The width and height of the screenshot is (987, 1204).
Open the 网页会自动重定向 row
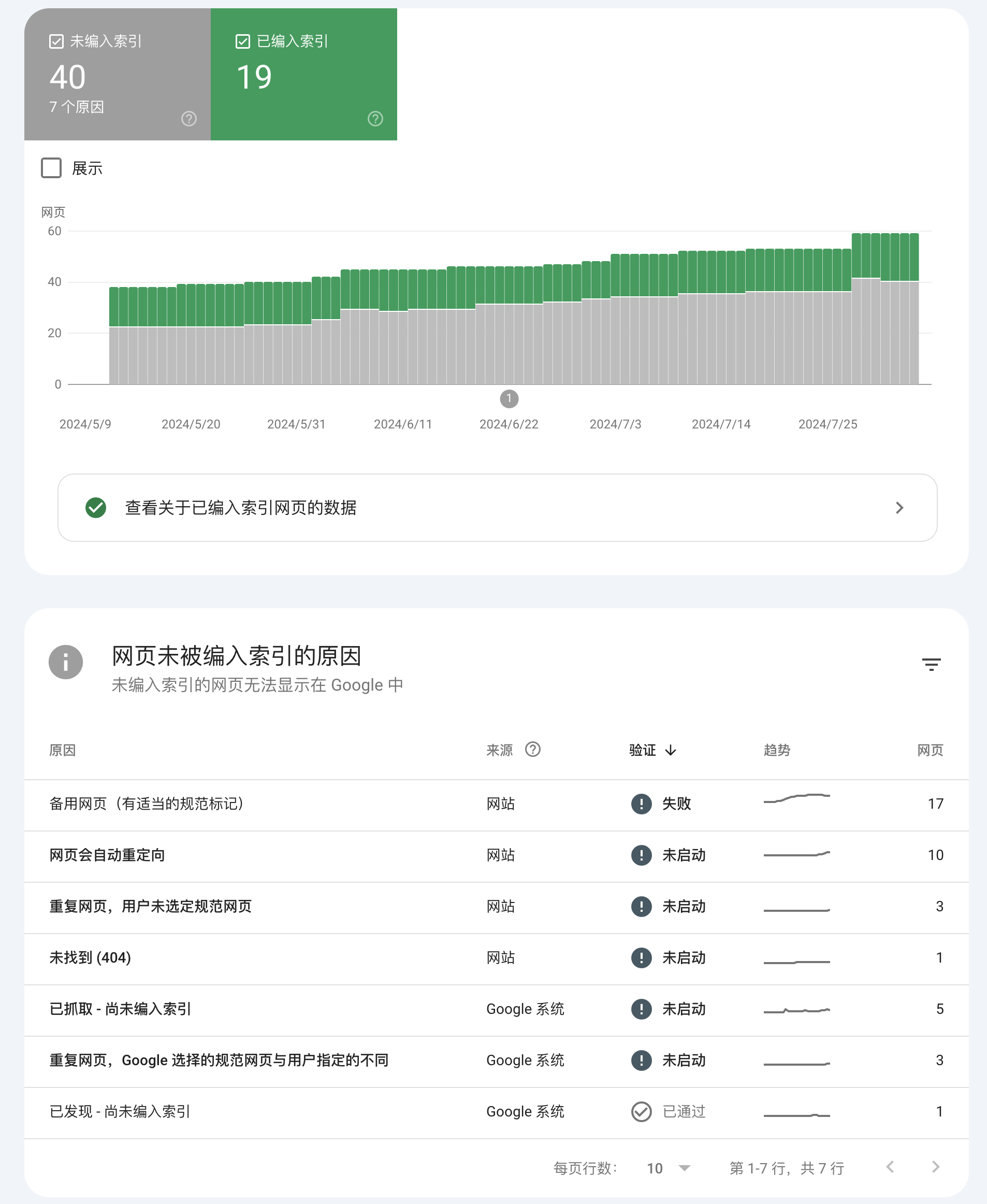(496, 856)
